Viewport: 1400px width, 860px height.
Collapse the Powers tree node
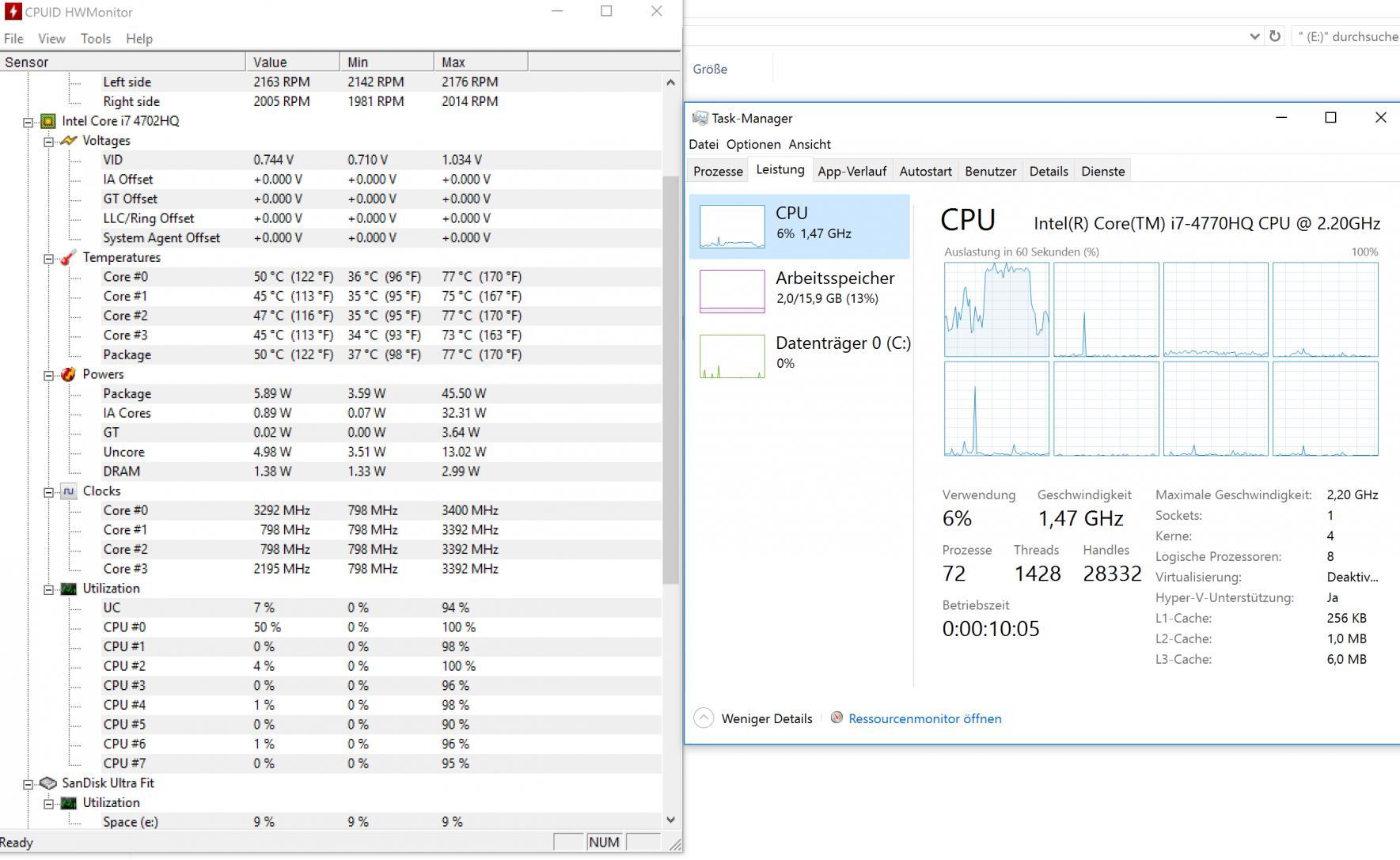(x=49, y=375)
